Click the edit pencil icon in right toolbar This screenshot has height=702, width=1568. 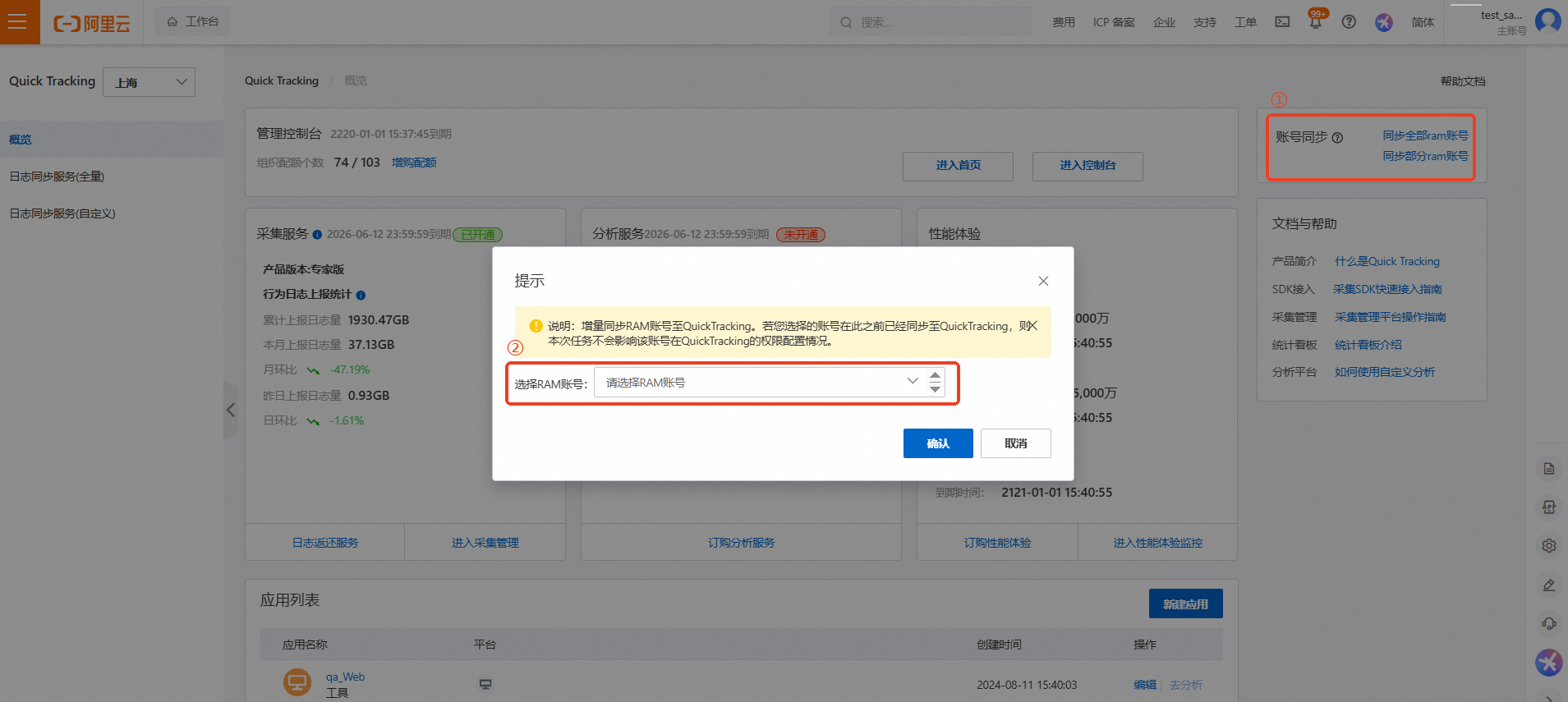tap(1549, 585)
